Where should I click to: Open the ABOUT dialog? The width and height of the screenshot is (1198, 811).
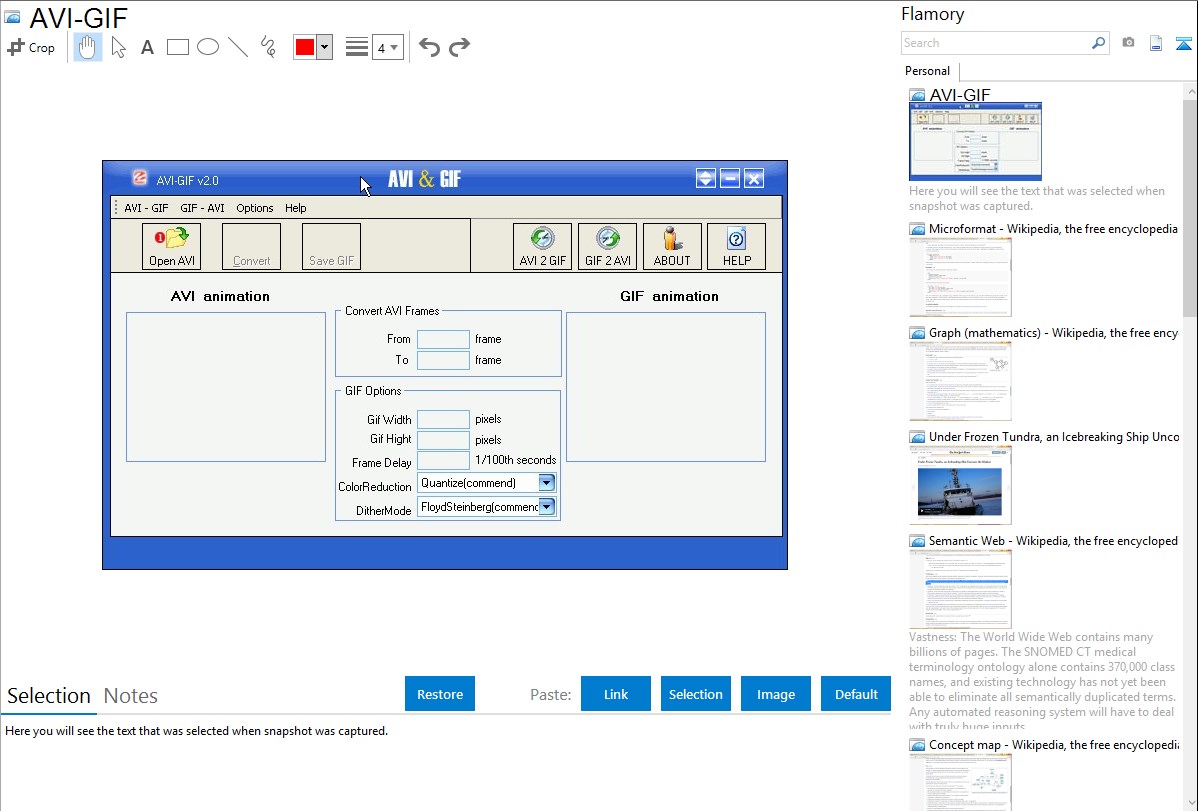tap(672, 246)
